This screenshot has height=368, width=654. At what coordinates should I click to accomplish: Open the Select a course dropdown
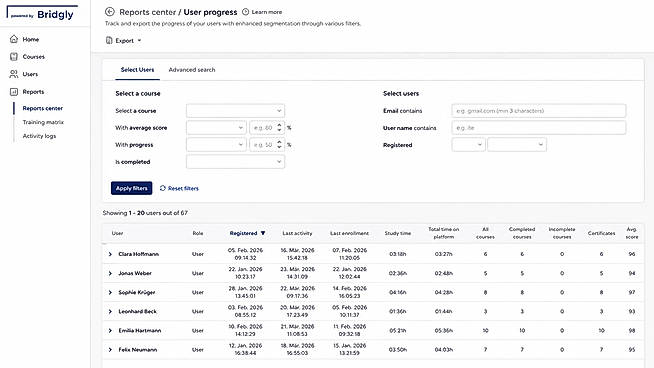pos(235,111)
